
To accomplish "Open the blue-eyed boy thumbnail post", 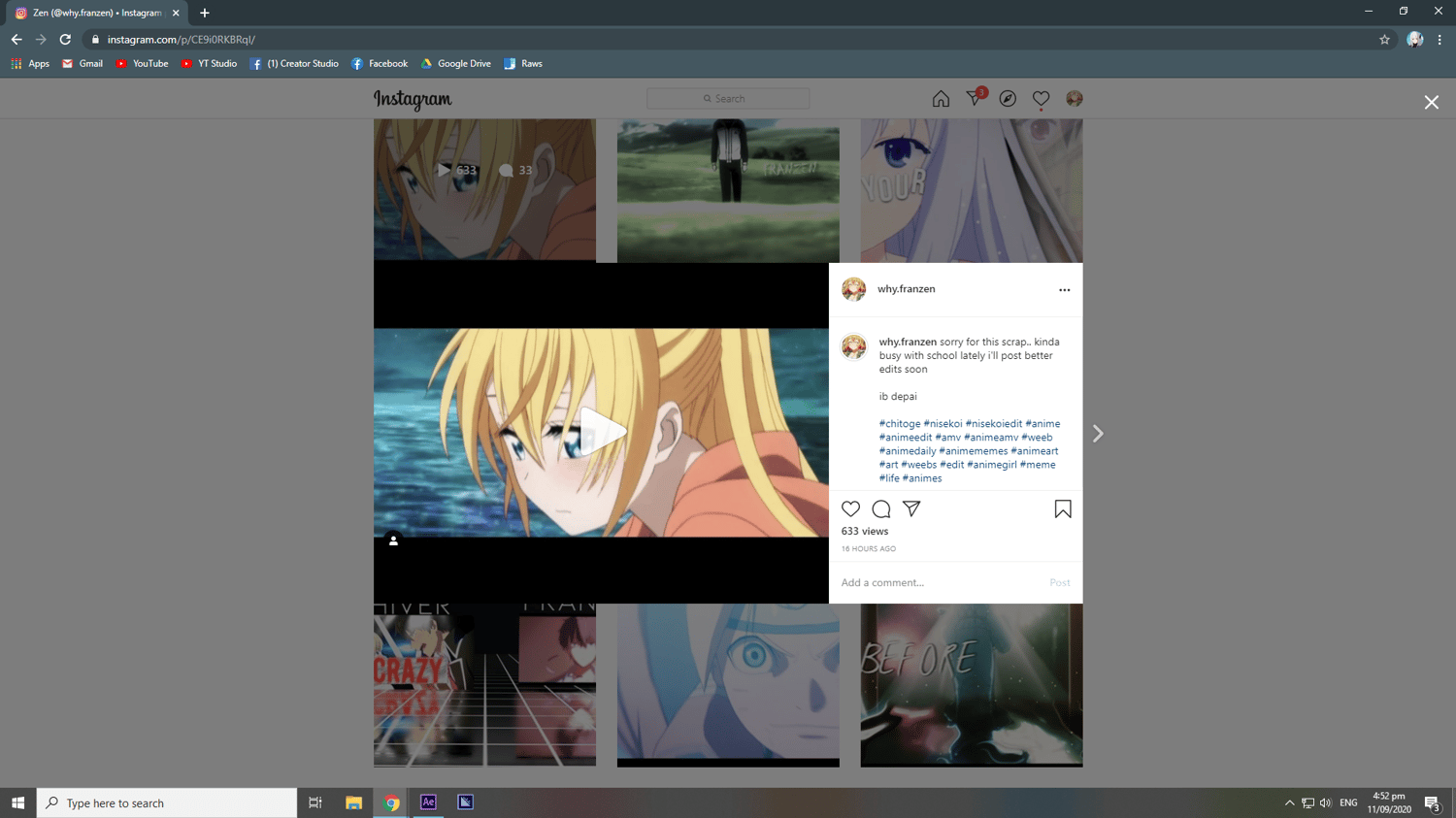I will 728,685.
